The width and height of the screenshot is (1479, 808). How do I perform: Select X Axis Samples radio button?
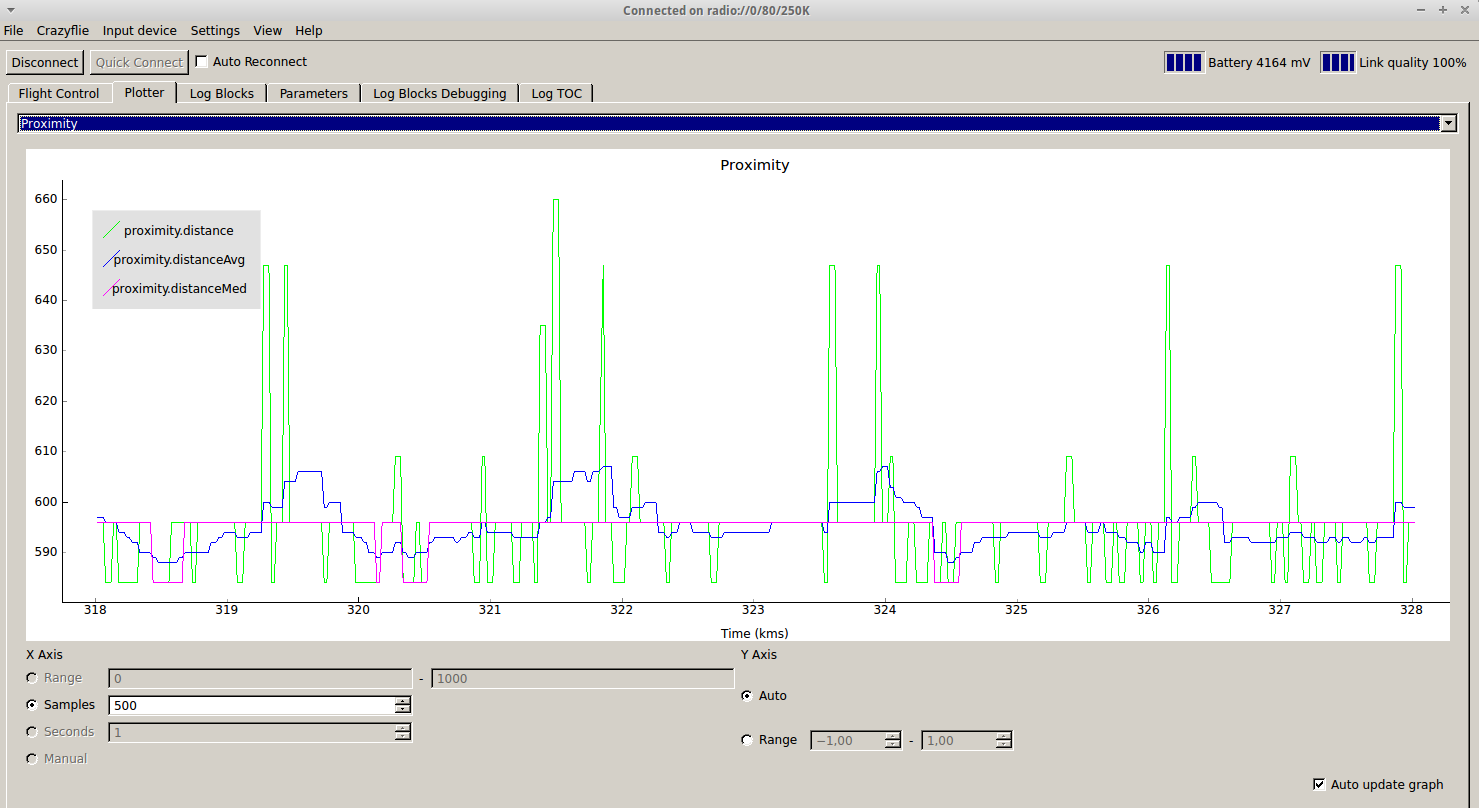(x=33, y=705)
